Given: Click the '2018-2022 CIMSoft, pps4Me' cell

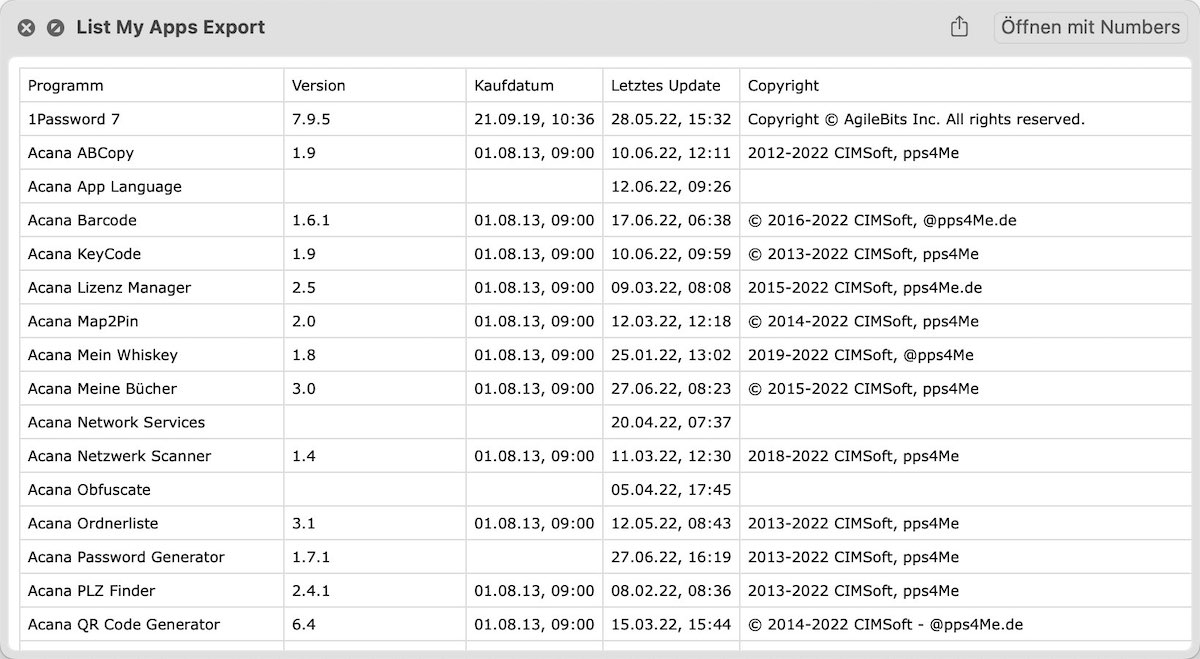Looking at the screenshot, I should 968,456.
